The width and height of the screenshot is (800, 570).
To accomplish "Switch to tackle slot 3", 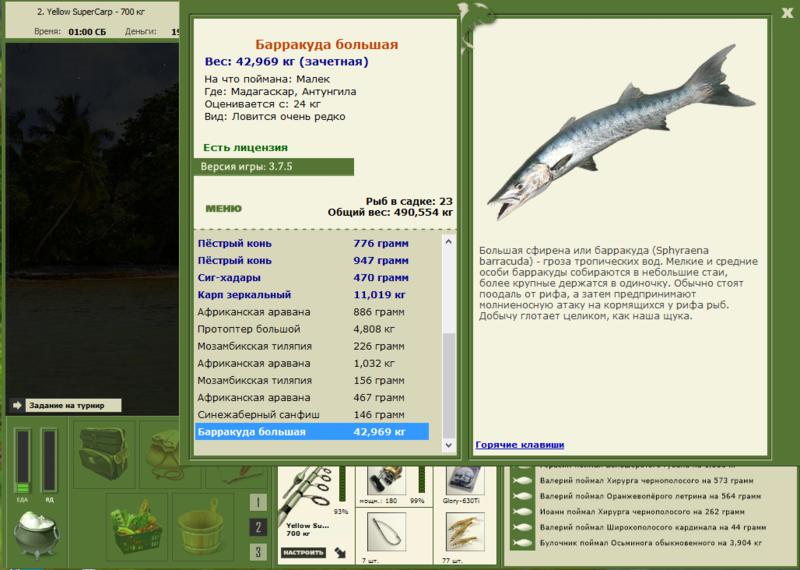I will click(x=258, y=552).
